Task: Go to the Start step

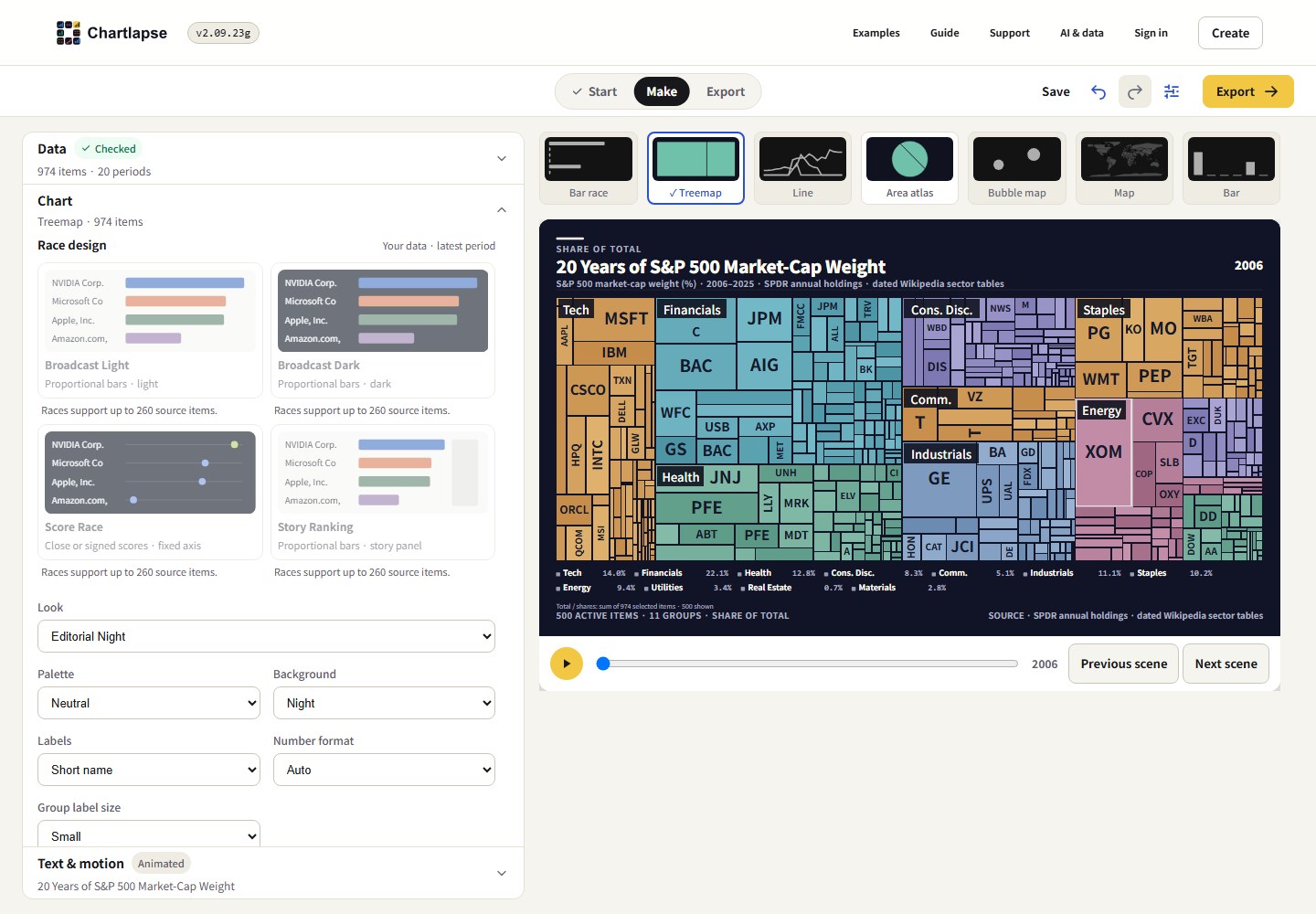Action: pos(594,91)
